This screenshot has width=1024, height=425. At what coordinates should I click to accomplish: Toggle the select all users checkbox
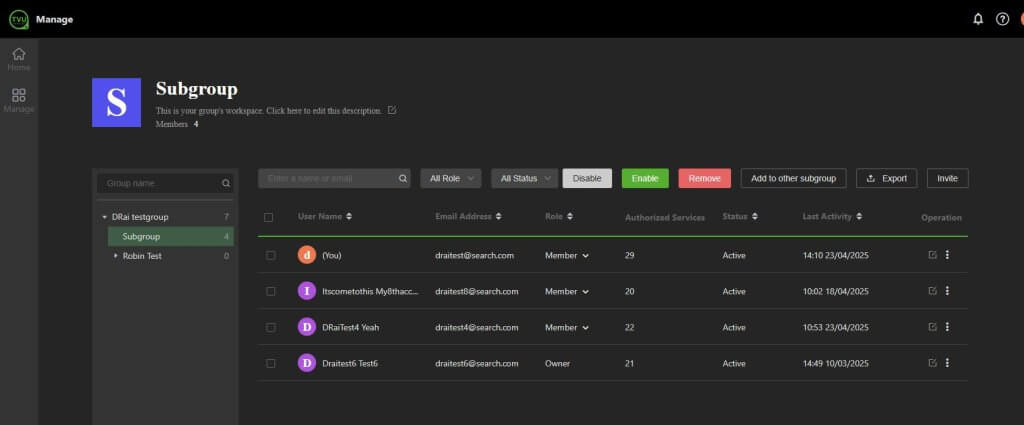point(268,217)
